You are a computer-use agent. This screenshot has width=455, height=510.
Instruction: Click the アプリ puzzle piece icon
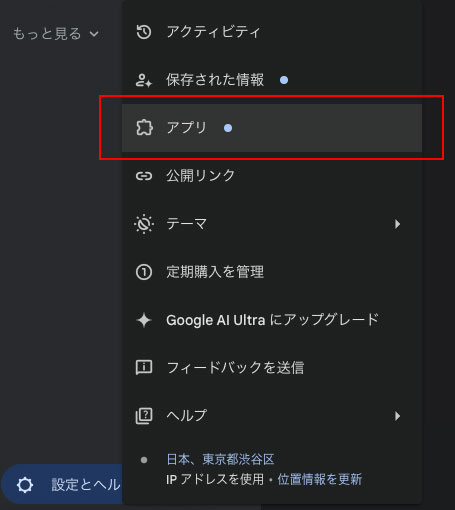click(x=144, y=128)
